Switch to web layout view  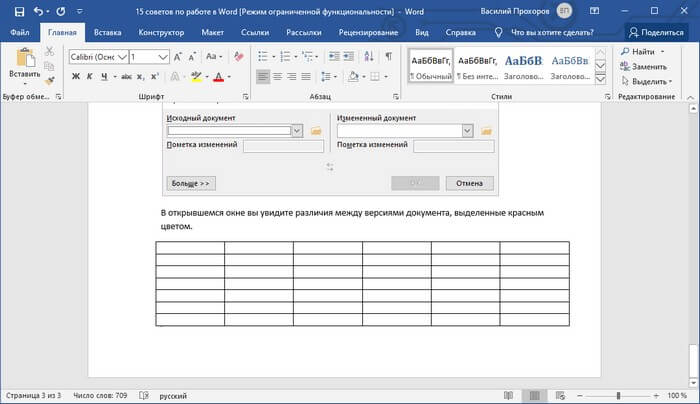coord(560,396)
